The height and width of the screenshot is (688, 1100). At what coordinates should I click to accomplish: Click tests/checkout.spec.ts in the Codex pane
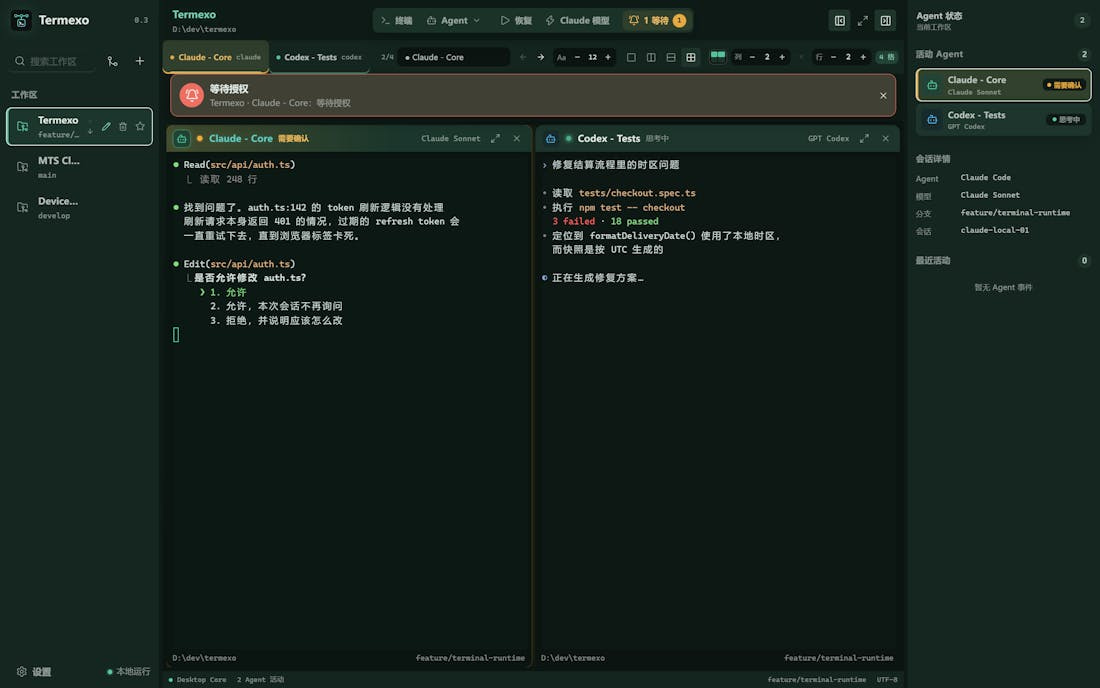tap(637, 193)
